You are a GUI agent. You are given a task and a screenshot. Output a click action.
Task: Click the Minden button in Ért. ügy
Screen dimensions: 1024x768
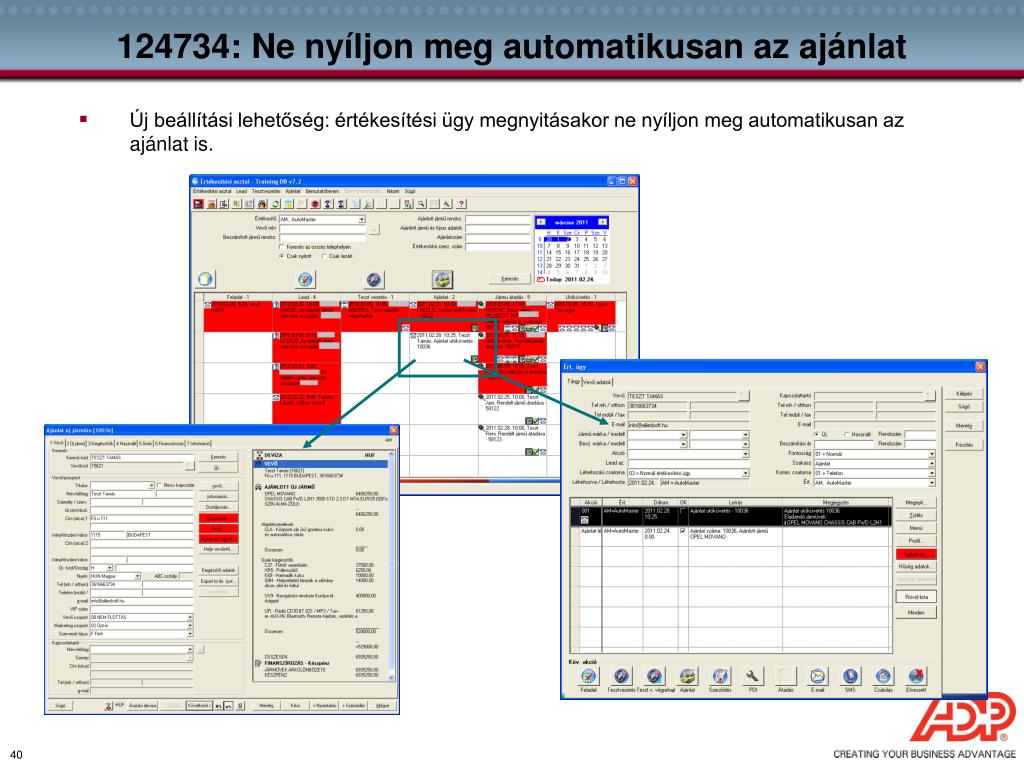tap(916, 613)
